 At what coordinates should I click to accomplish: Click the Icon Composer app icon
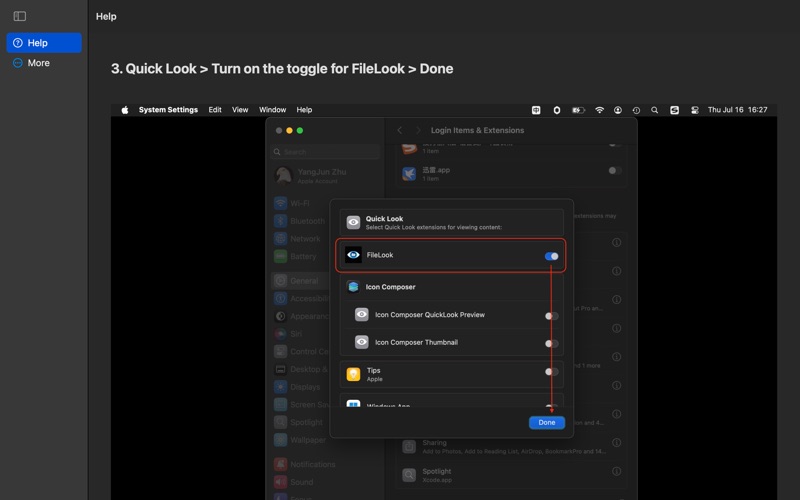coord(353,287)
